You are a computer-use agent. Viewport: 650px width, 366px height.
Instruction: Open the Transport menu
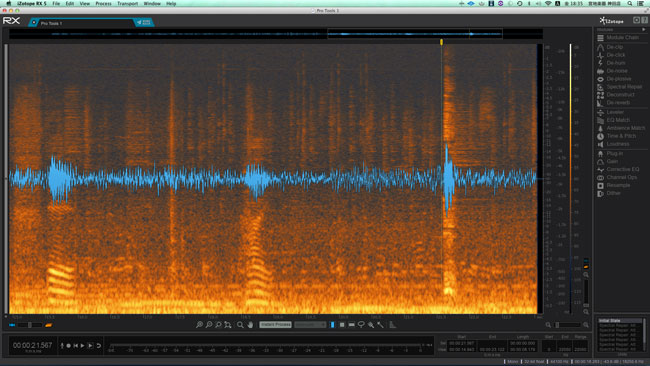click(x=127, y=3)
